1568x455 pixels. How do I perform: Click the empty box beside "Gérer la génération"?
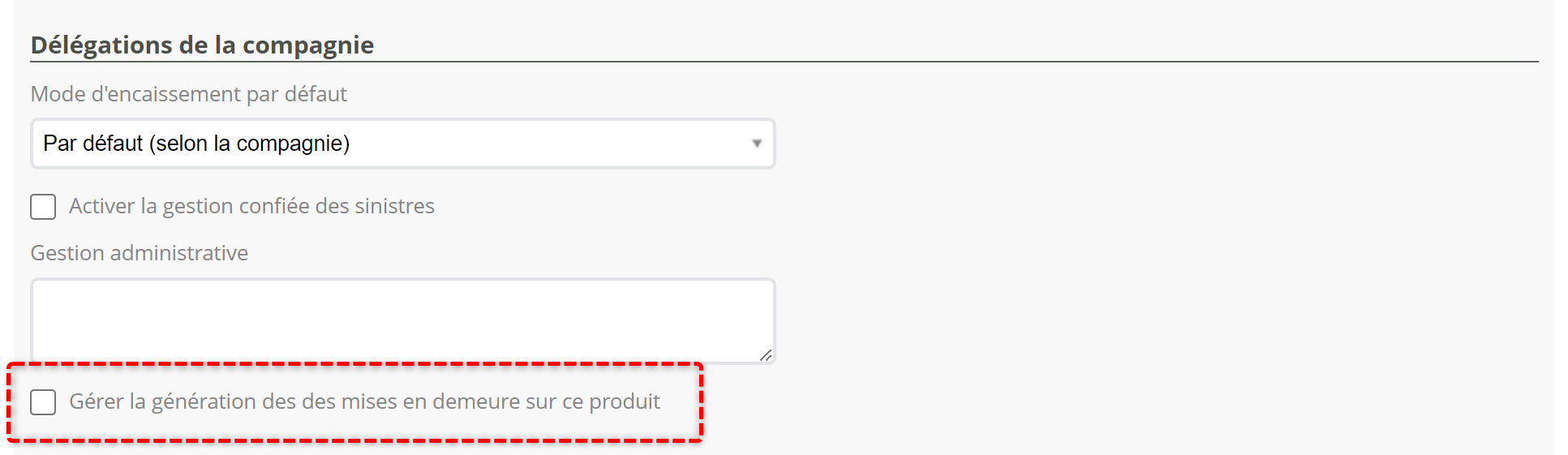(x=43, y=402)
